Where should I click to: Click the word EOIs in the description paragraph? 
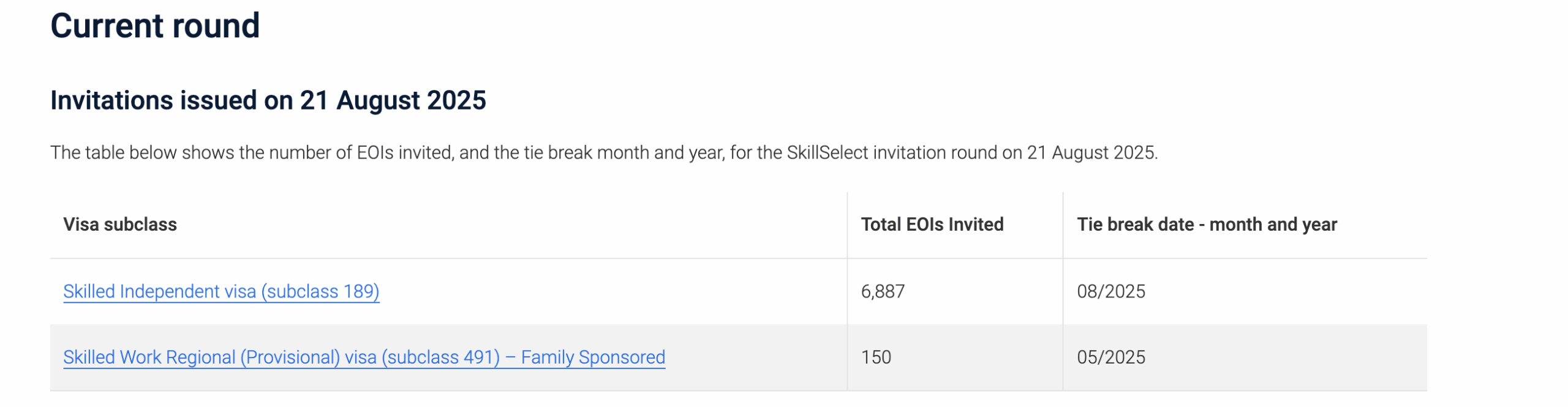[375, 152]
